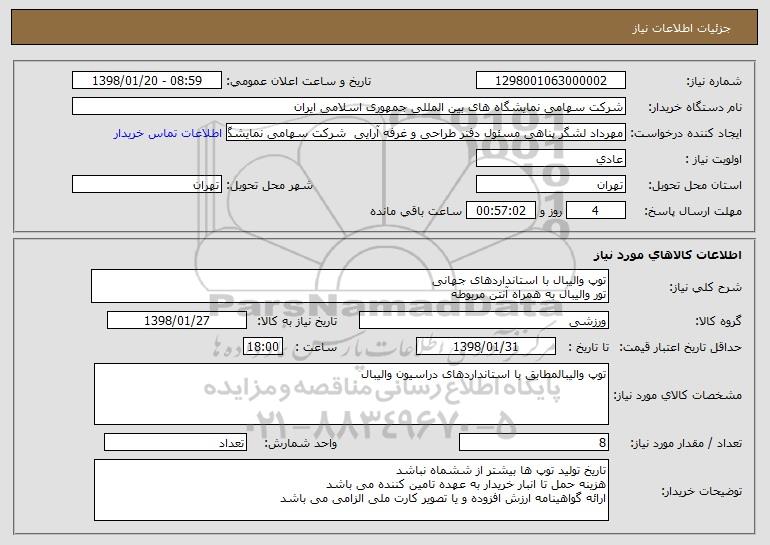
Task: Select the quantity field showing 8
Action: click(x=534, y=442)
